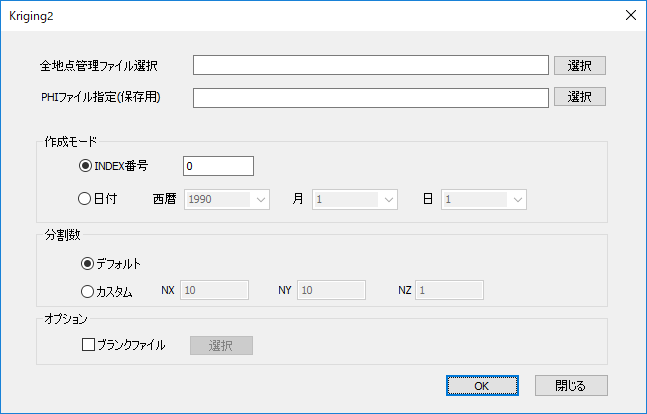Click 選択 button next to ブランクファイル
Screen dimensions: 647x414
pos(221,345)
